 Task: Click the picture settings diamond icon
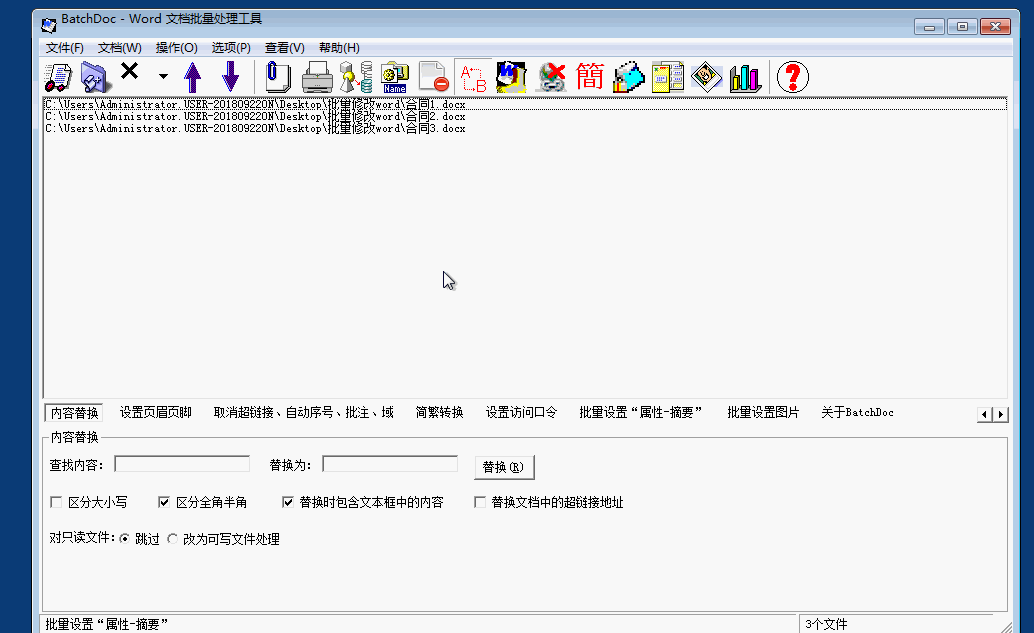tap(706, 77)
